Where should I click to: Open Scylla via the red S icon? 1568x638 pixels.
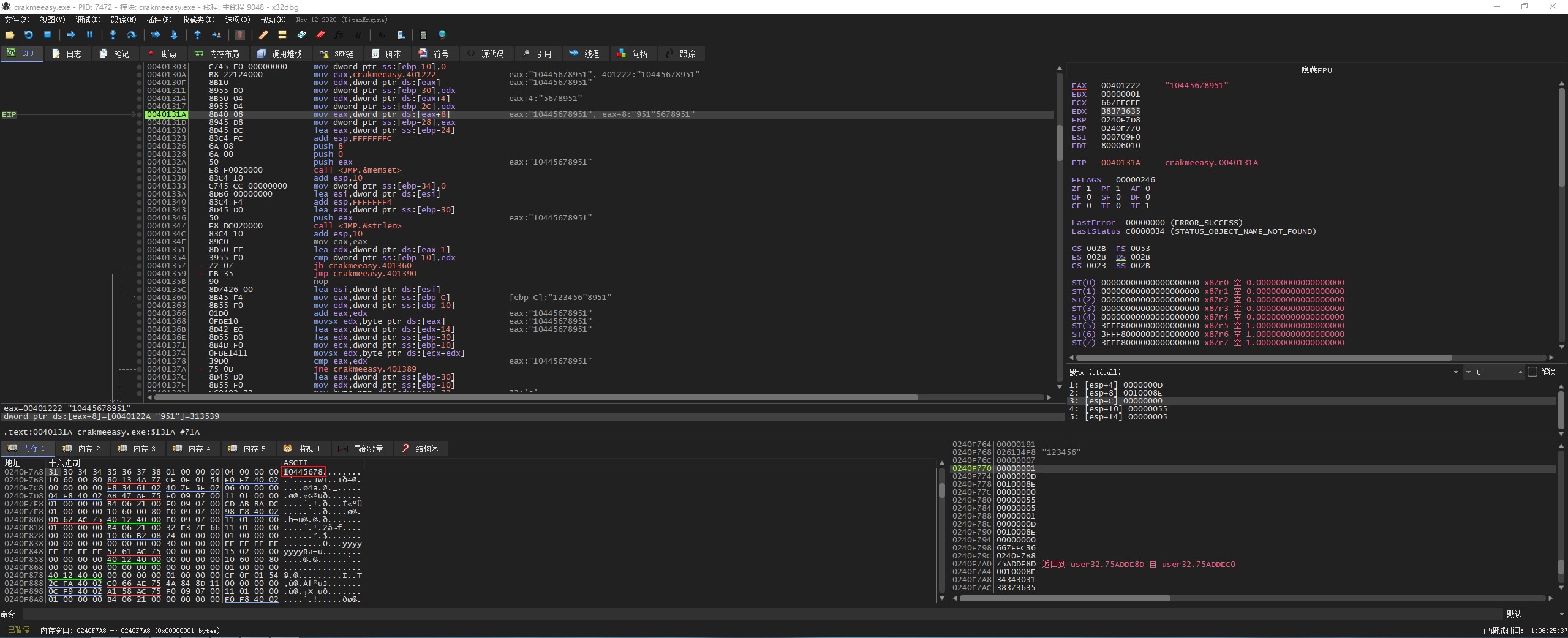click(x=240, y=35)
